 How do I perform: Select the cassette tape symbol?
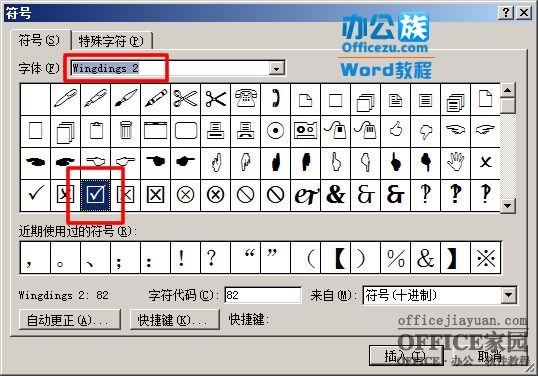tap(306, 131)
